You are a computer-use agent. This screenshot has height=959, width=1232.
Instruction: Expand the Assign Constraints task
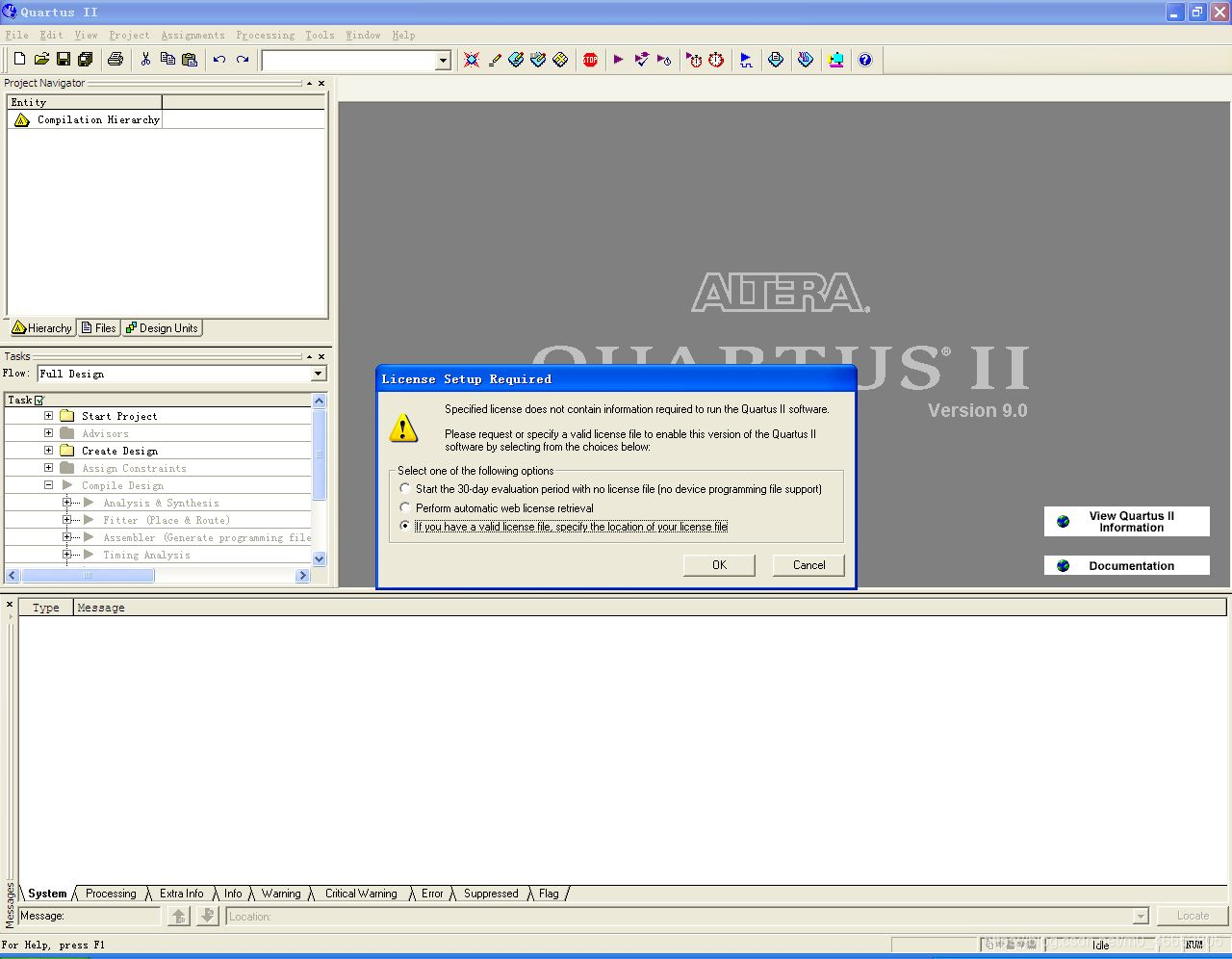(48, 468)
